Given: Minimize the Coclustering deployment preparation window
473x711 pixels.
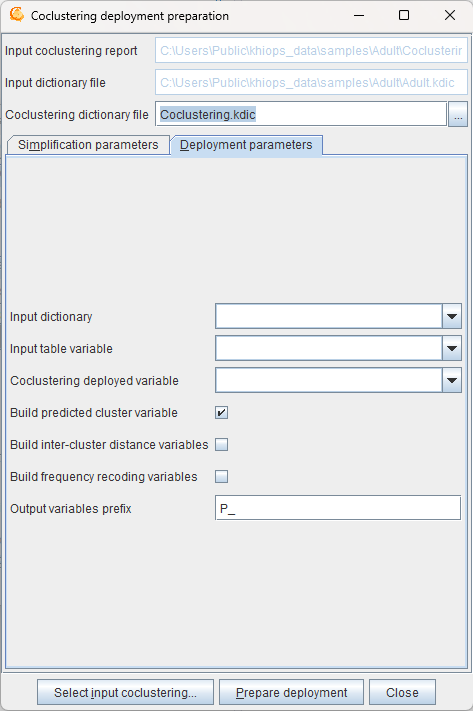Looking at the screenshot, I should 359,15.
